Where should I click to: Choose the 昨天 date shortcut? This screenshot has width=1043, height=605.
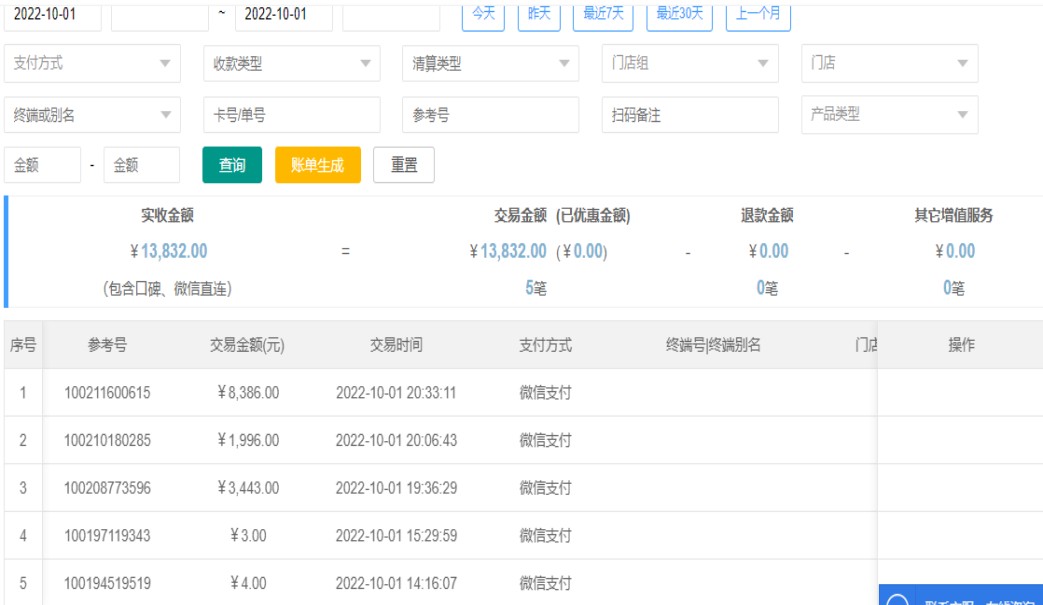coord(539,14)
